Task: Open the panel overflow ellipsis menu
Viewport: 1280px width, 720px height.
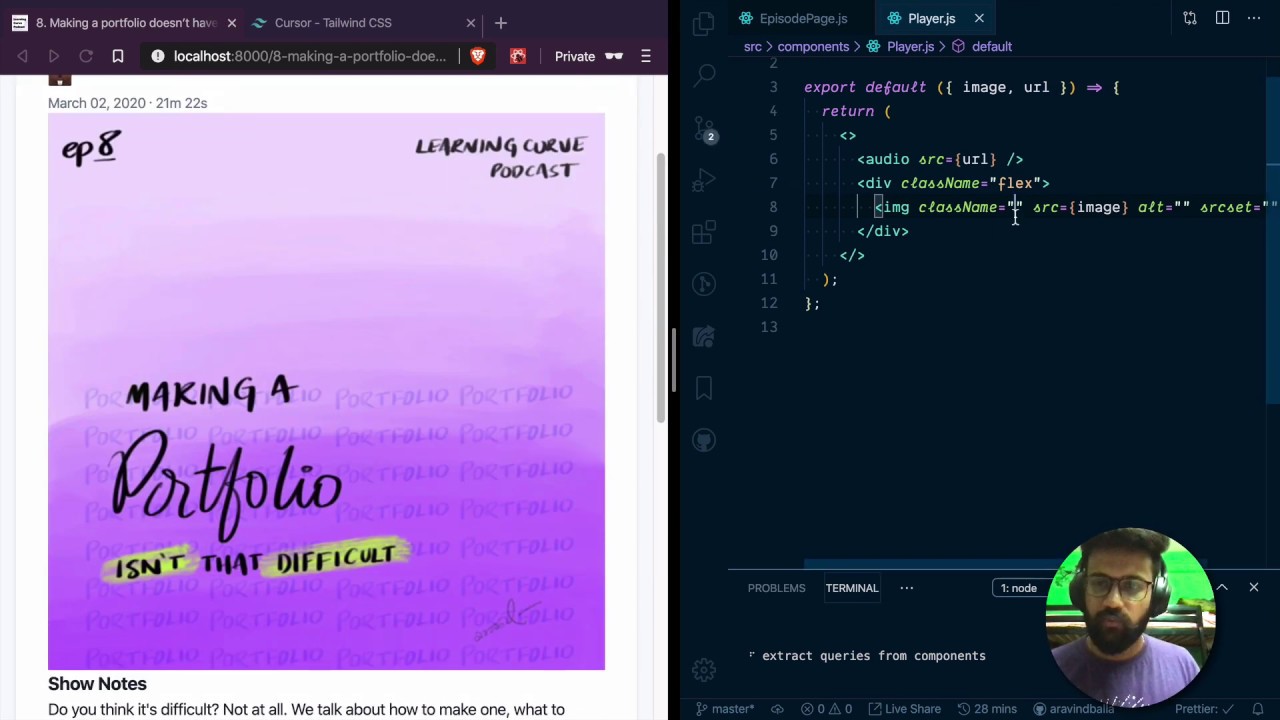Action: coord(907,588)
